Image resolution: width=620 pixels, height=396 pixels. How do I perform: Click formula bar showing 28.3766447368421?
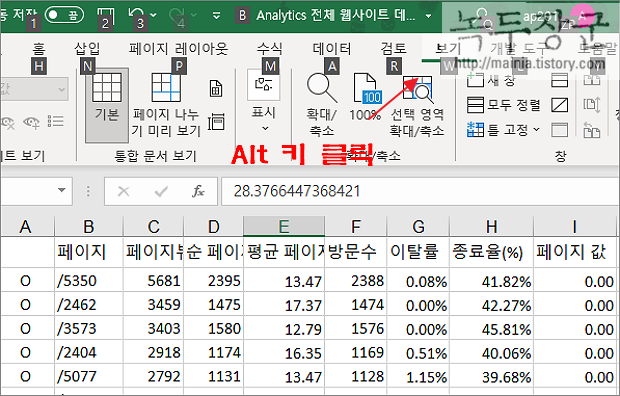[420, 191]
